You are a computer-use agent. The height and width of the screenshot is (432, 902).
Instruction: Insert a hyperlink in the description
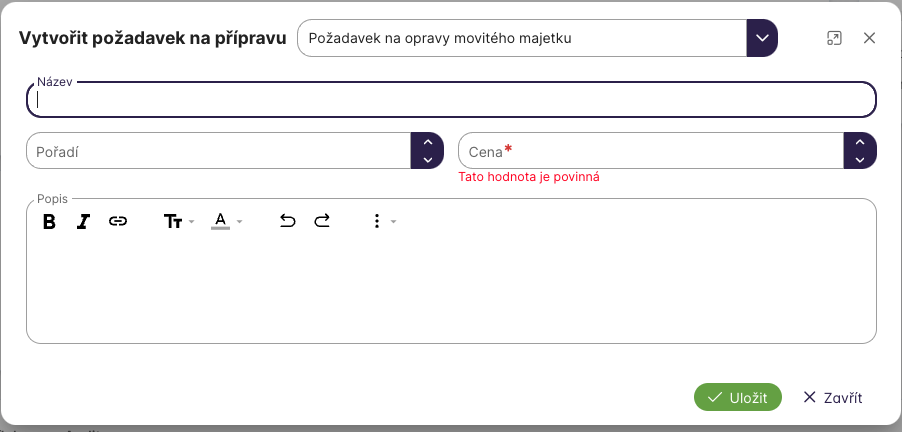pyautogui.click(x=118, y=222)
